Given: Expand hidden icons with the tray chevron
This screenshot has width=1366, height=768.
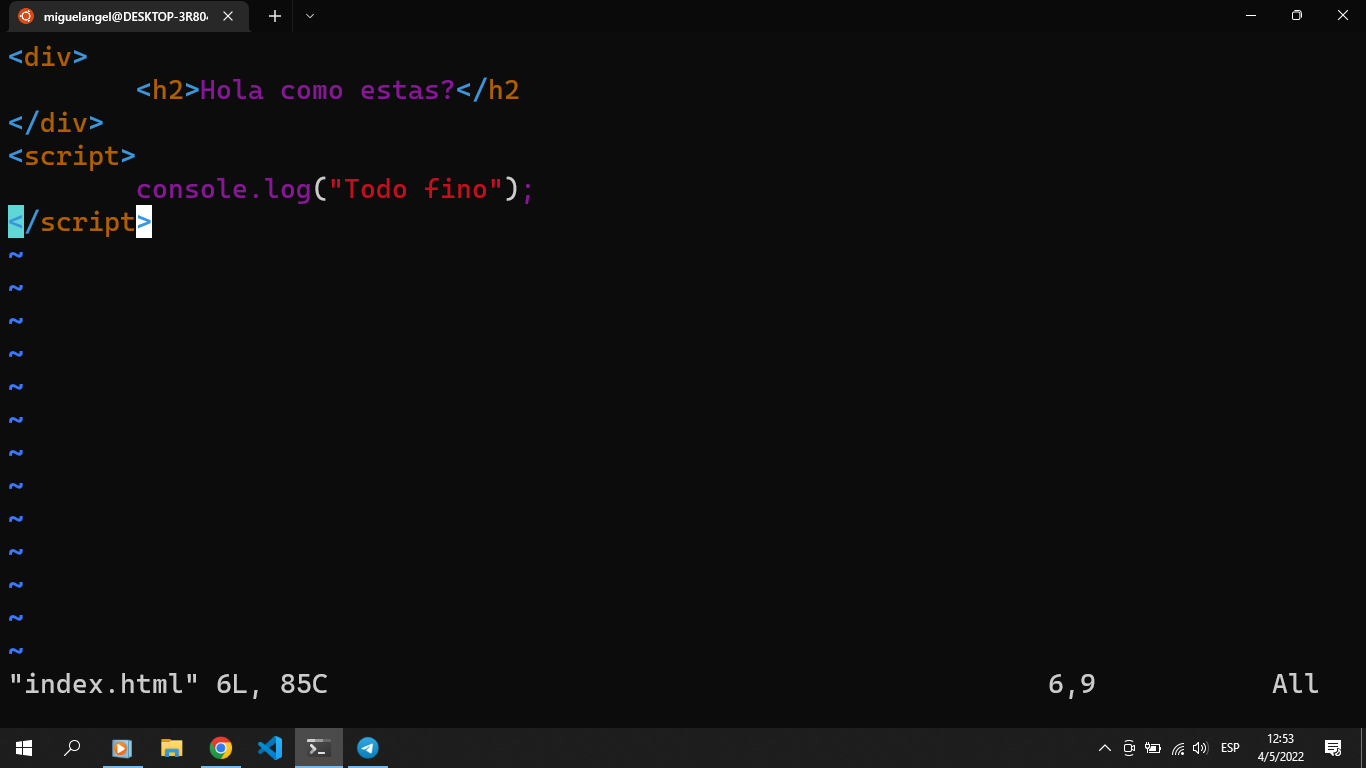Looking at the screenshot, I should [x=1104, y=747].
